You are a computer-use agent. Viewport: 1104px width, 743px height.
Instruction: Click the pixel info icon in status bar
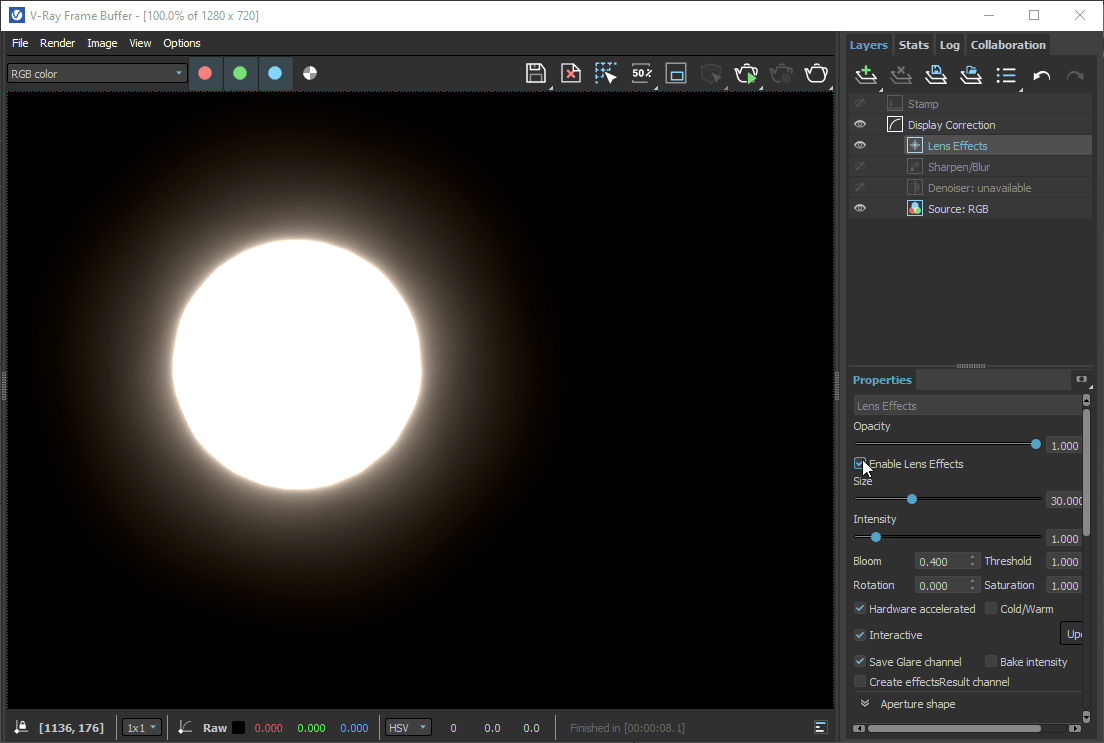click(x=21, y=727)
